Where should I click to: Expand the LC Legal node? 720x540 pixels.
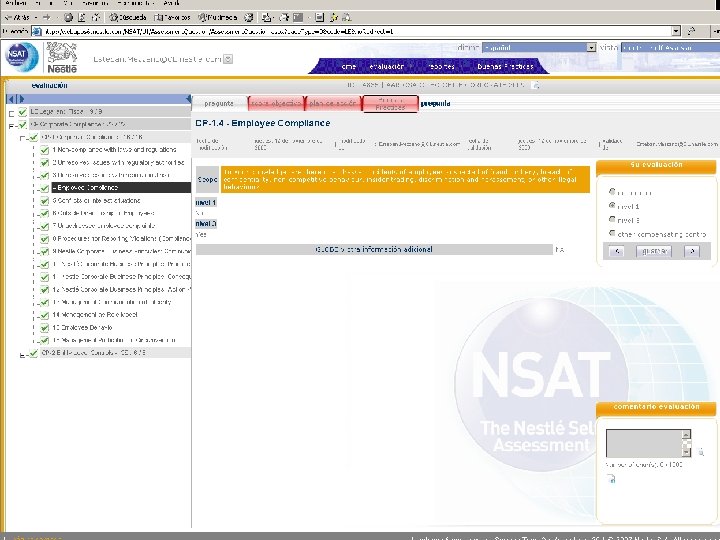pyautogui.click(x=11, y=114)
